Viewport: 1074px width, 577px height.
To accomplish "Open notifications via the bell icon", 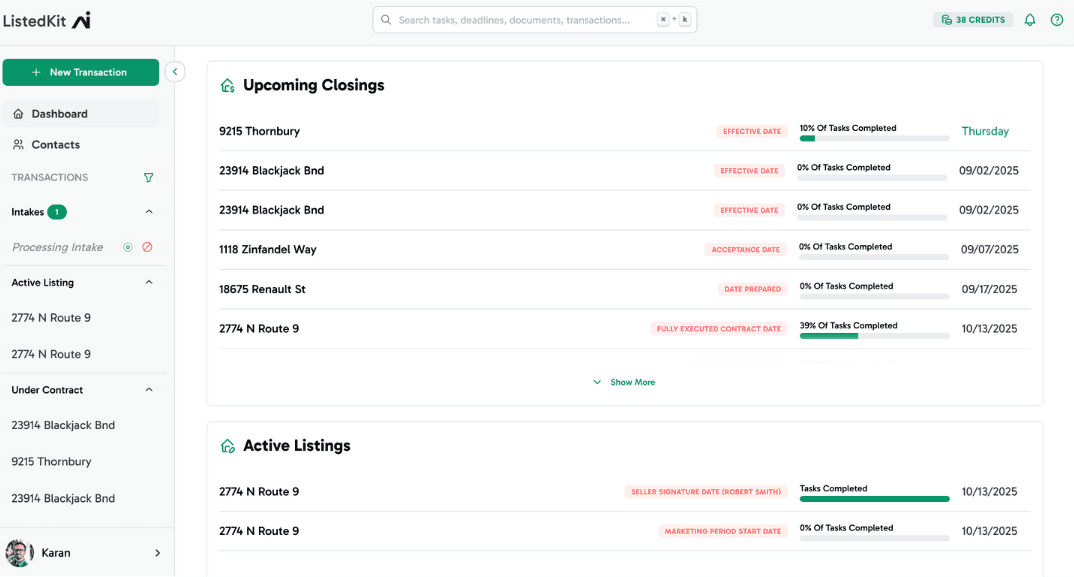I will coord(1029,19).
